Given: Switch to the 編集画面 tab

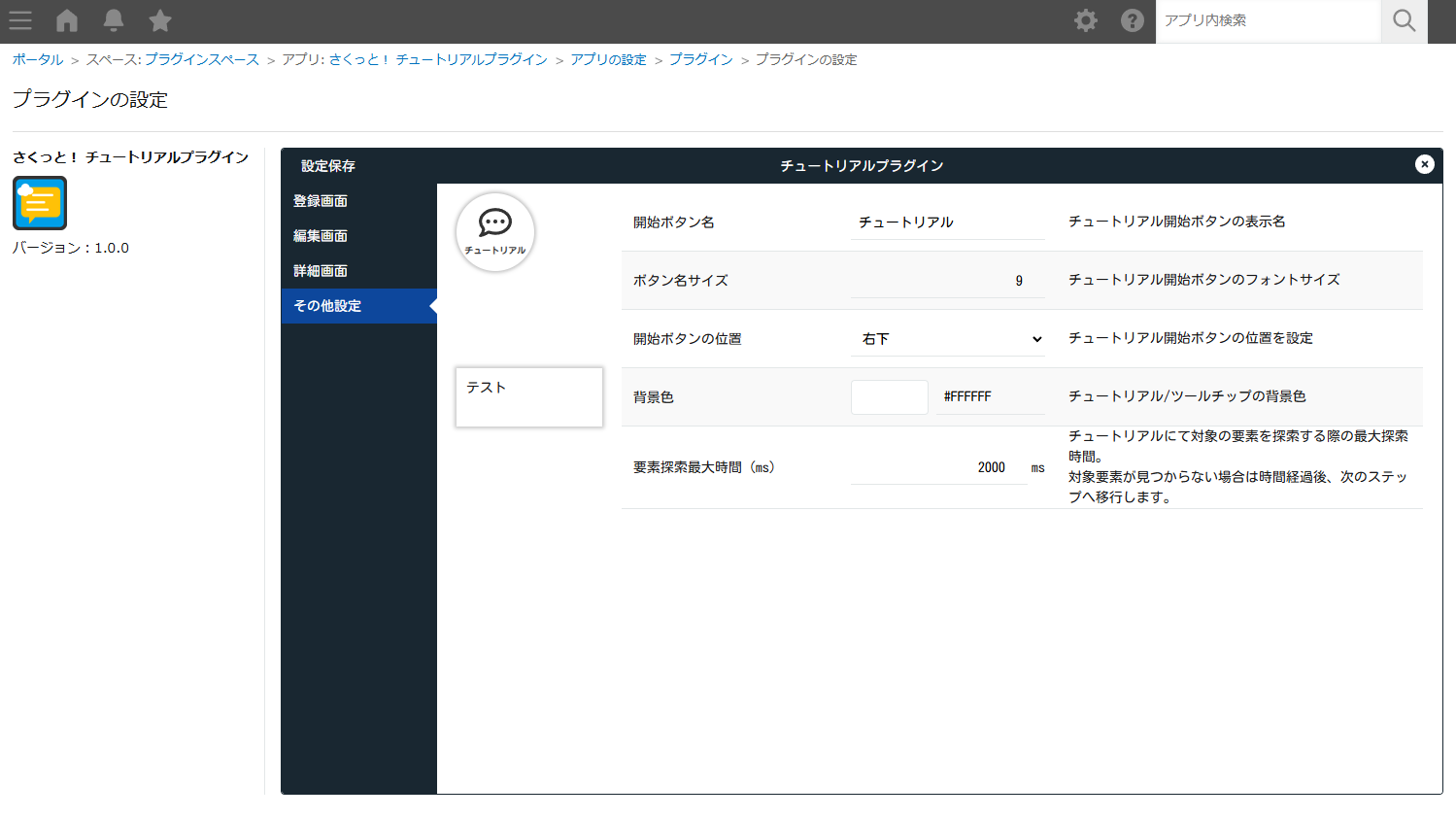Looking at the screenshot, I should [321, 236].
